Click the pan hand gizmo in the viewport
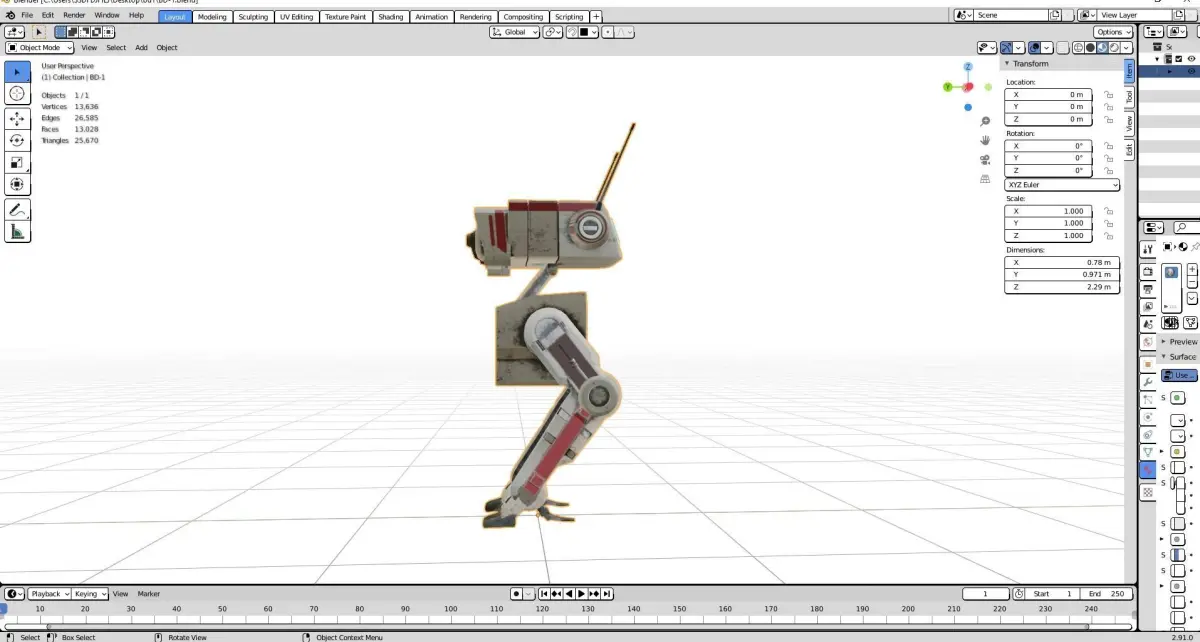Screen dimensions: 1200x642 985,140
